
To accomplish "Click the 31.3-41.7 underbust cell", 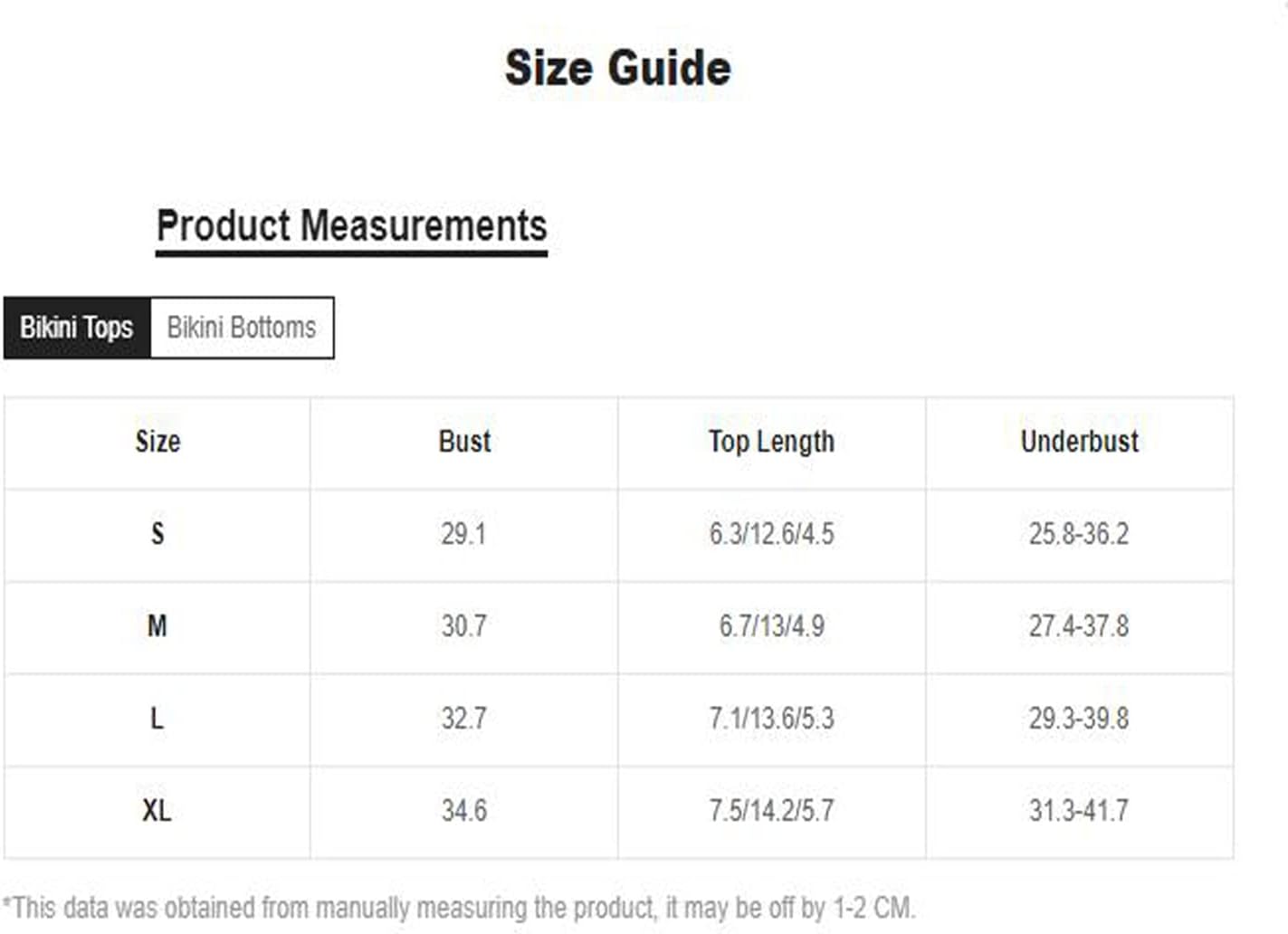I will (x=1079, y=811).
